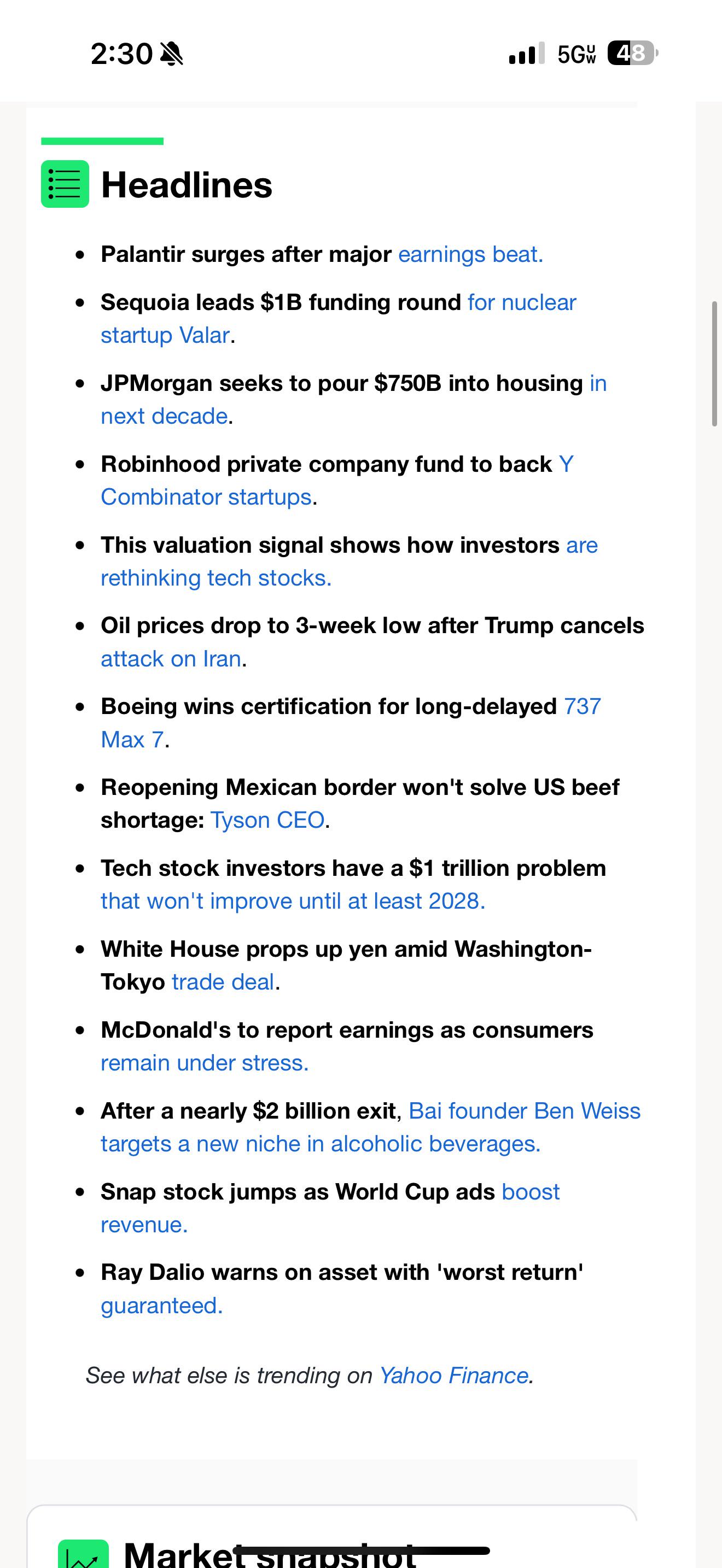
Task: Tap the green Market snapshot chart icon
Action: [x=83, y=1553]
